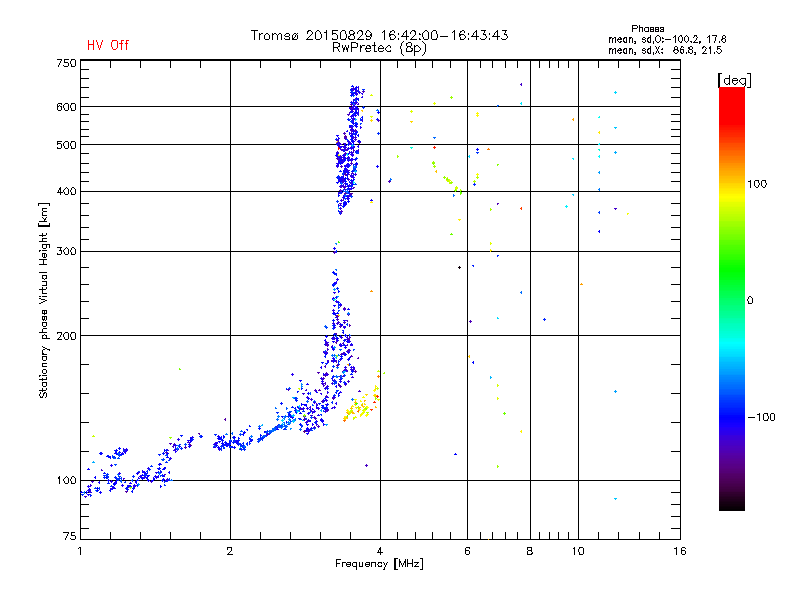This screenshot has height=600, width=800.
Task: Click the colorbar tick label '-100'
Action: [x=761, y=417]
